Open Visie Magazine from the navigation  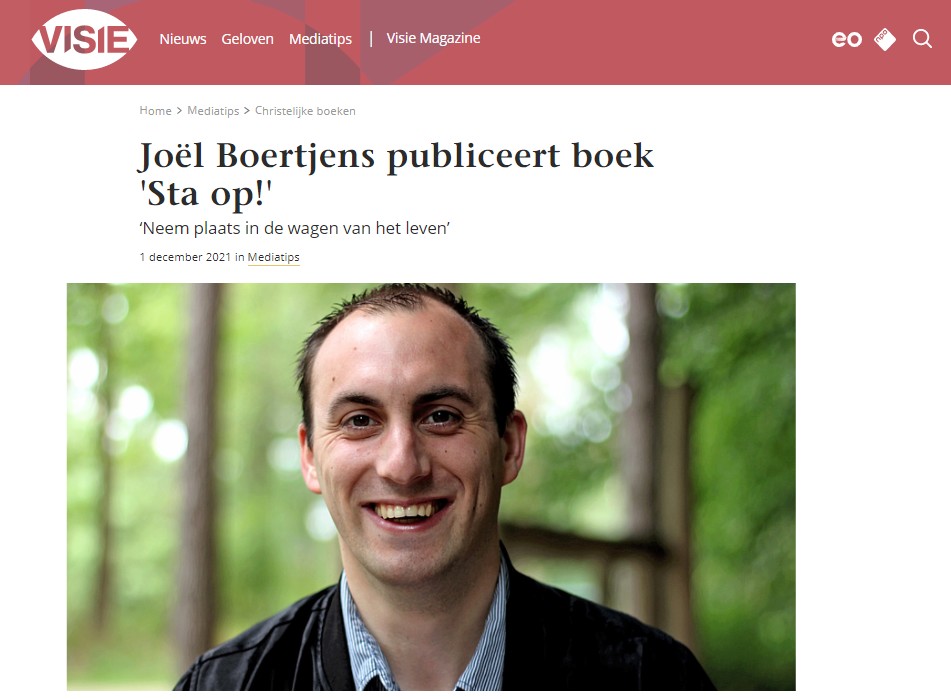click(433, 38)
